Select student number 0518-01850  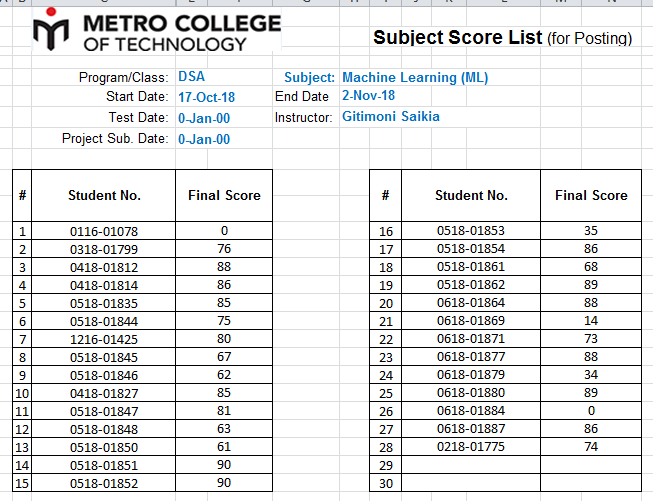104,447
